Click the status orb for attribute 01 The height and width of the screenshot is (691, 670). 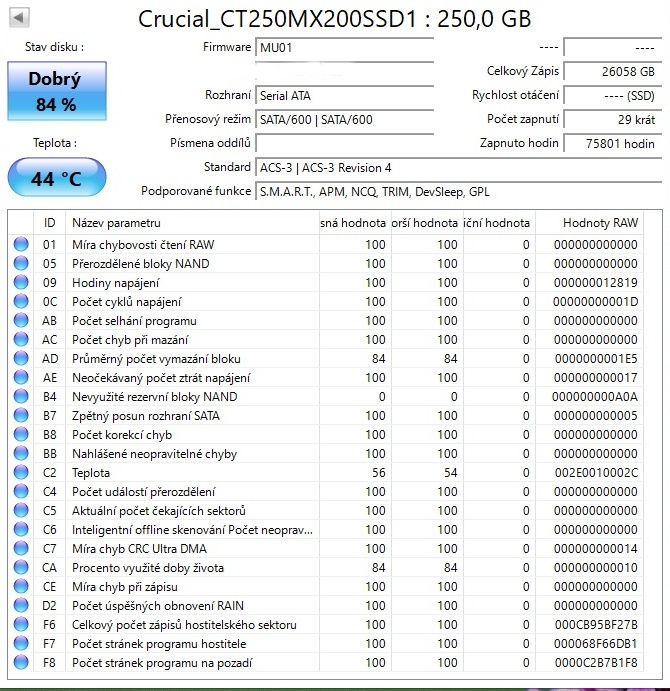tap(21, 244)
